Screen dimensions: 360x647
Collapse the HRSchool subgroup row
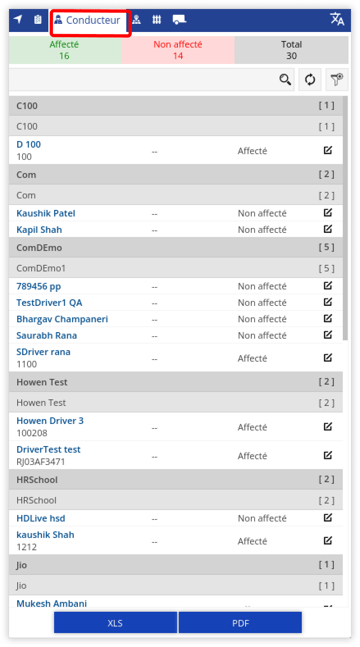tap(176, 500)
